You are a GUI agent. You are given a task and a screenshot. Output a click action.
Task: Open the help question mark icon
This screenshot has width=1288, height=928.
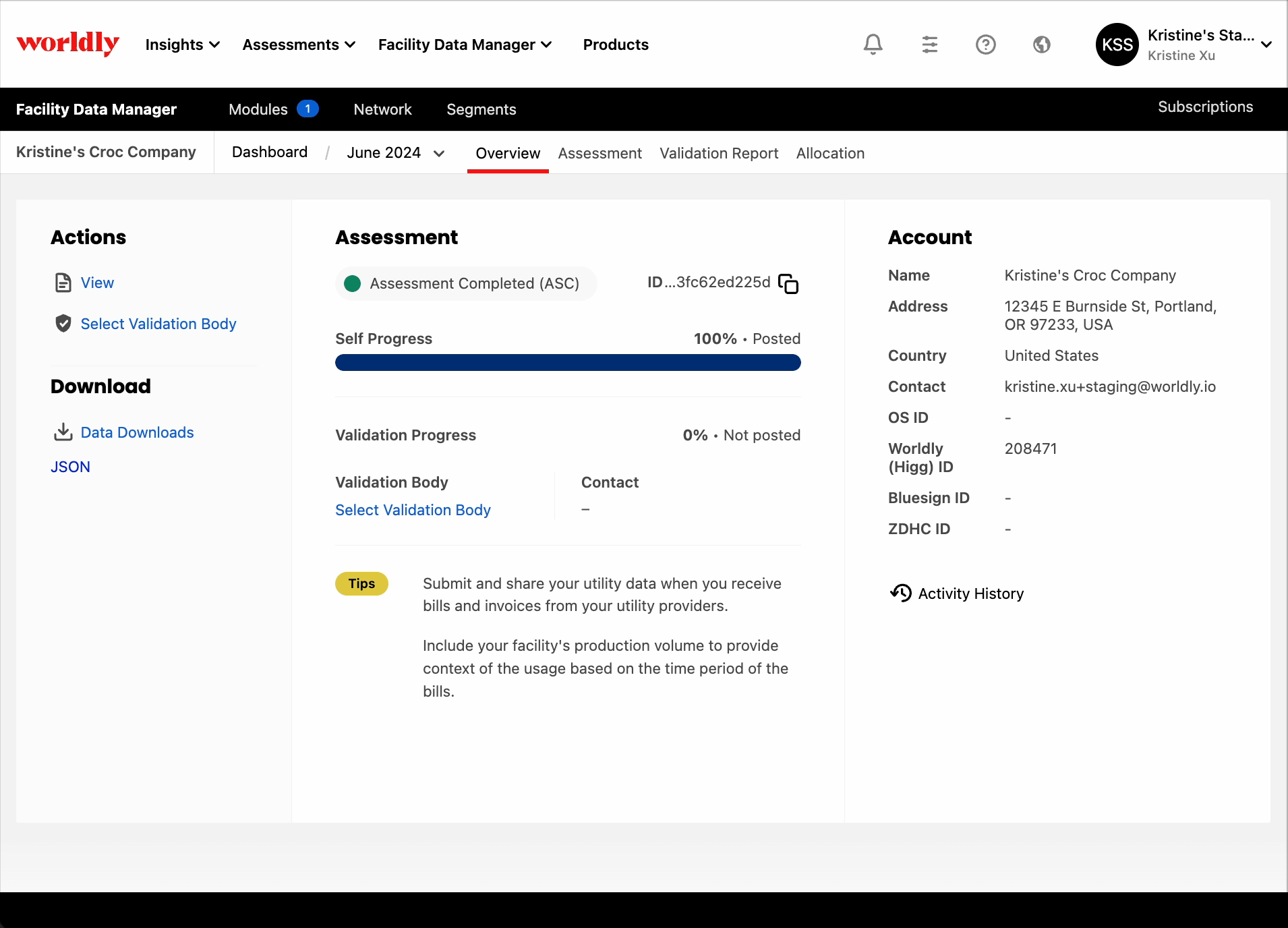[985, 45]
